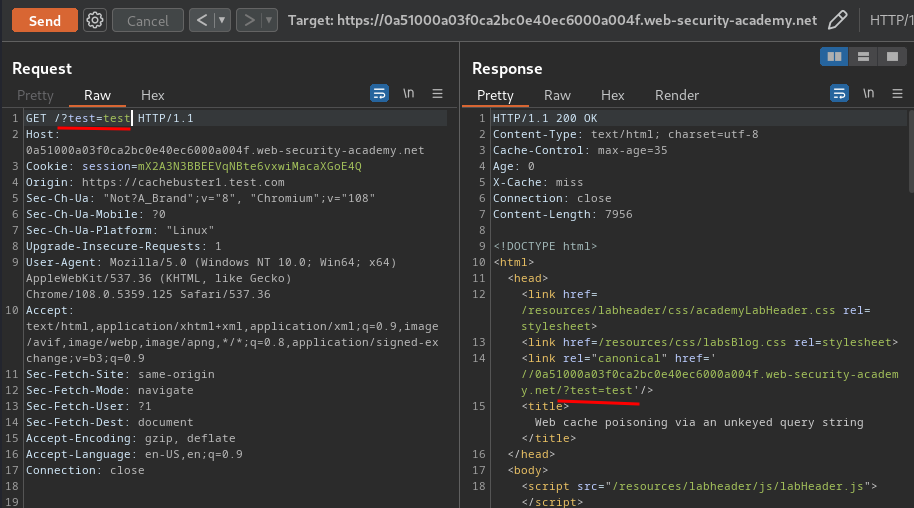Image resolution: width=914 pixels, height=508 pixels.
Task: Click the canonical link with ?test=test
Action: click(710, 374)
